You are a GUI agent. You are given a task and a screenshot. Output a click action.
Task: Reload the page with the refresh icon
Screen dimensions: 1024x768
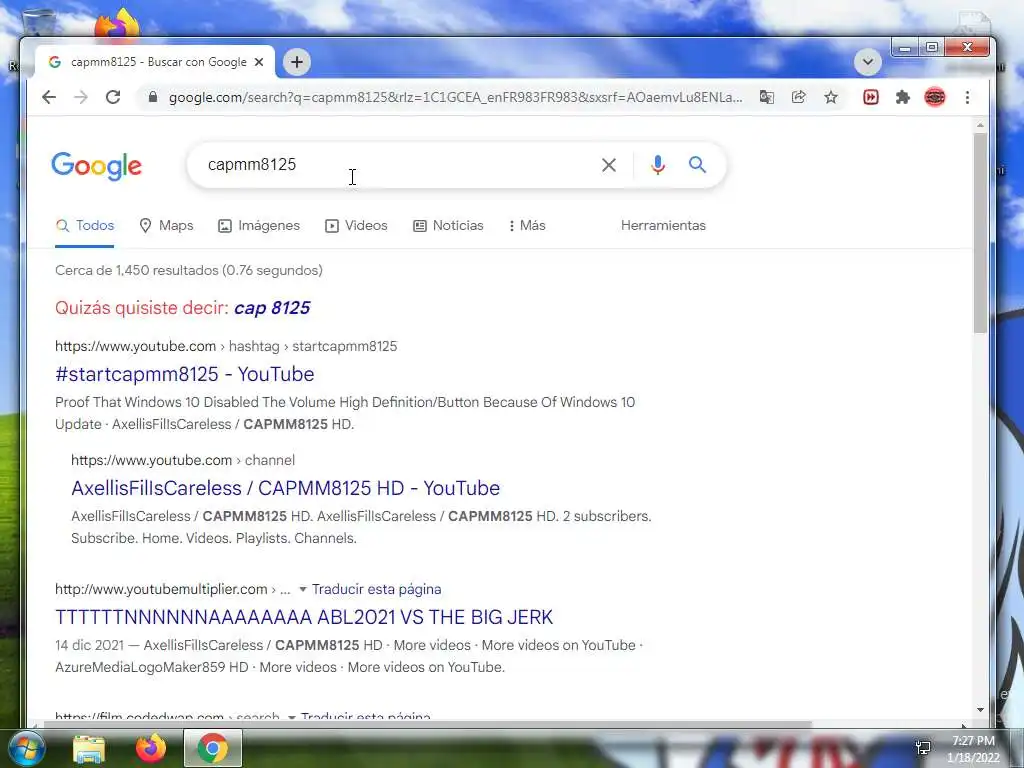pyautogui.click(x=113, y=97)
